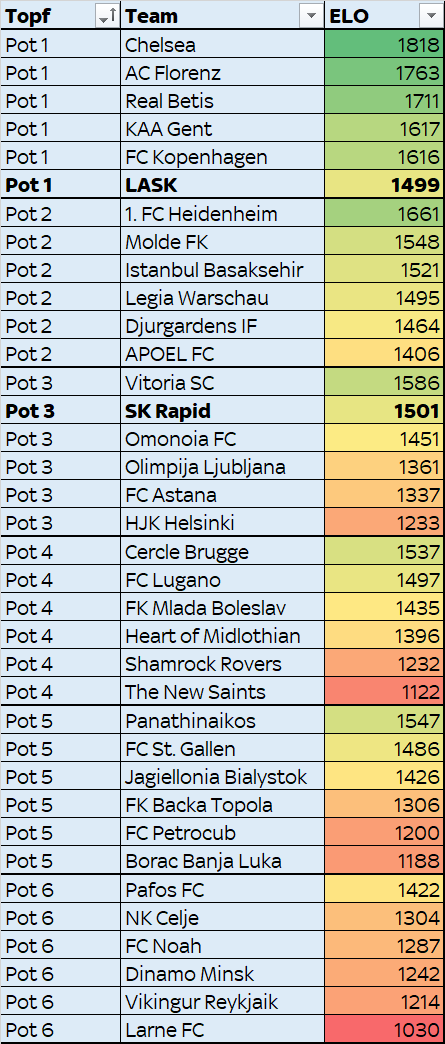Click the green 1818 ELO cell
The height and width of the screenshot is (1044, 445).
[384, 45]
